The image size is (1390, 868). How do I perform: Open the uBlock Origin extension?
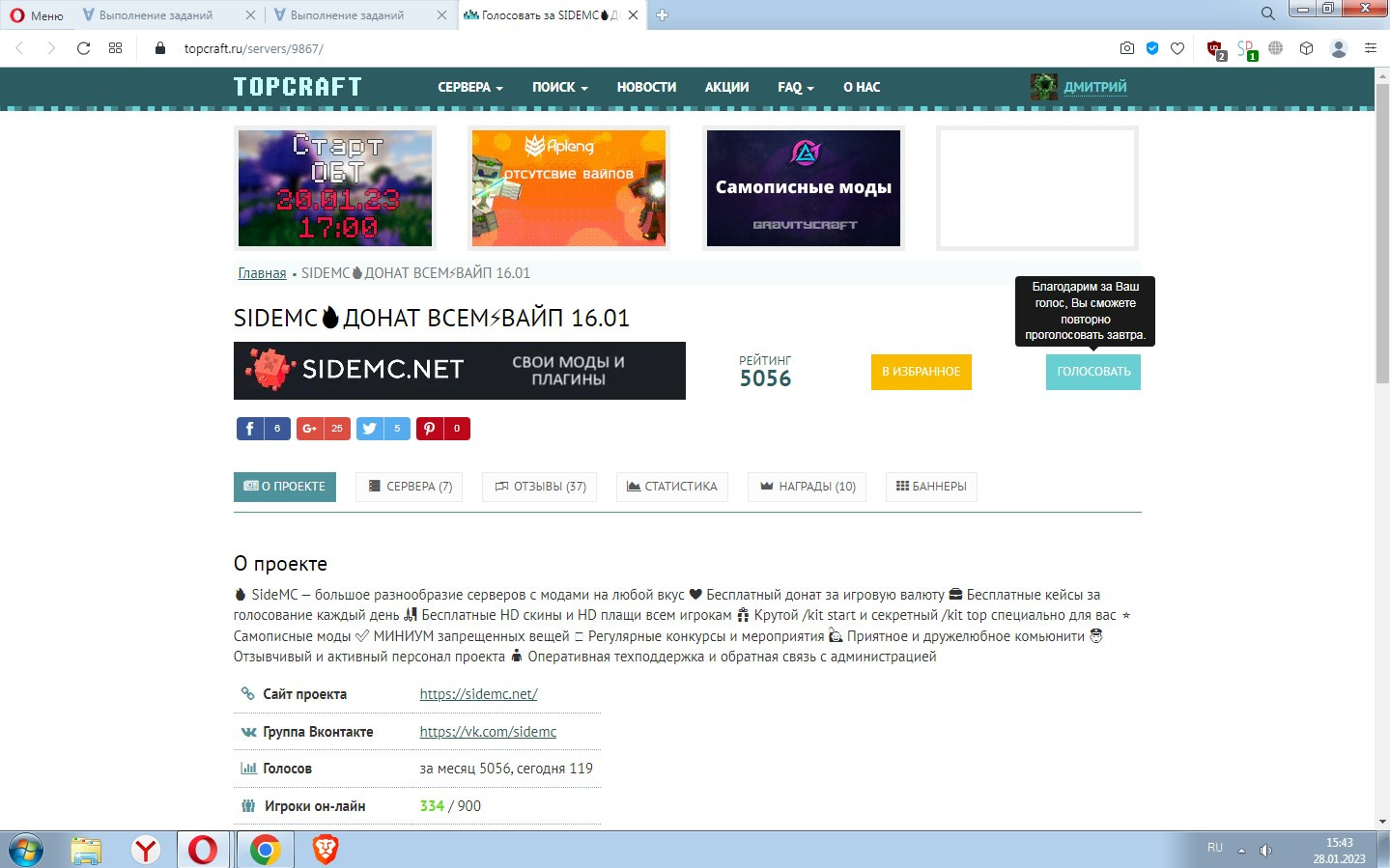[1216, 49]
